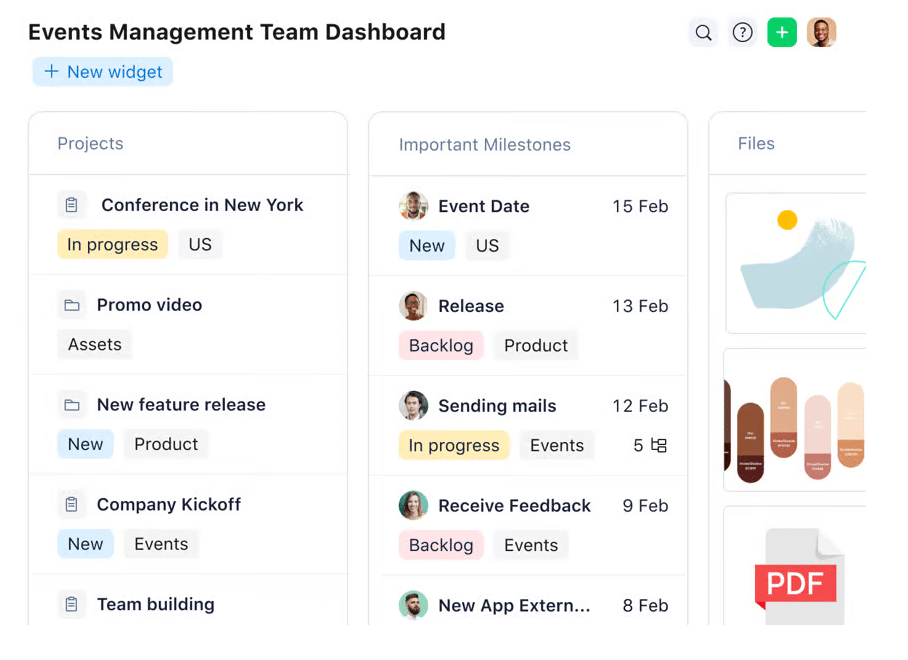The width and height of the screenshot is (908, 660).
Task: Click folder icon beside New feature release
Action: pyautogui.click(x=72, y=405)
